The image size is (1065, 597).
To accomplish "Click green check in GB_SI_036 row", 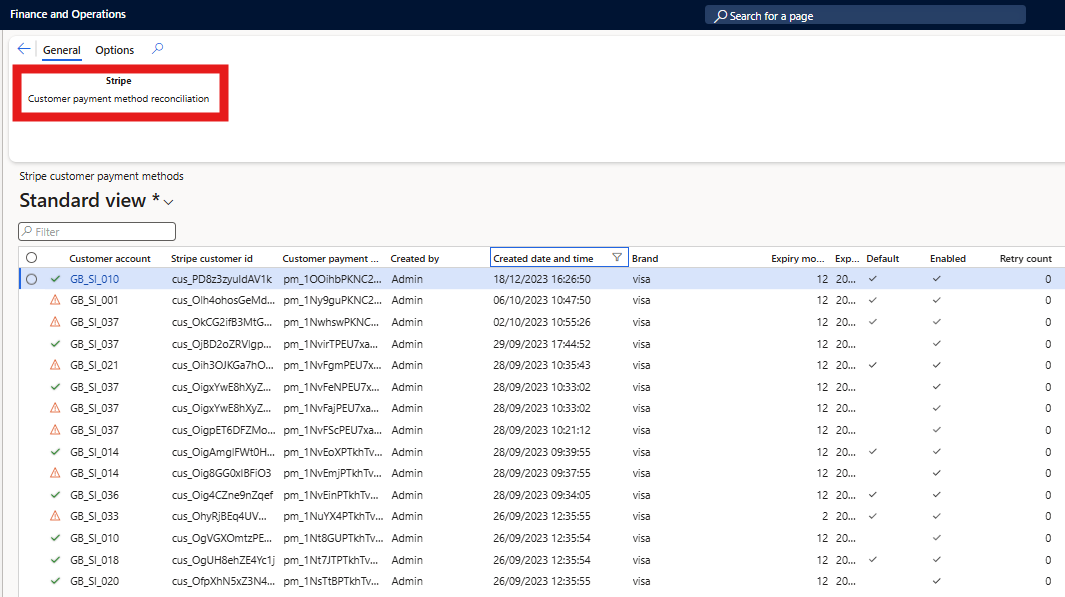I will pyautogui.click(x=56, y=495).
